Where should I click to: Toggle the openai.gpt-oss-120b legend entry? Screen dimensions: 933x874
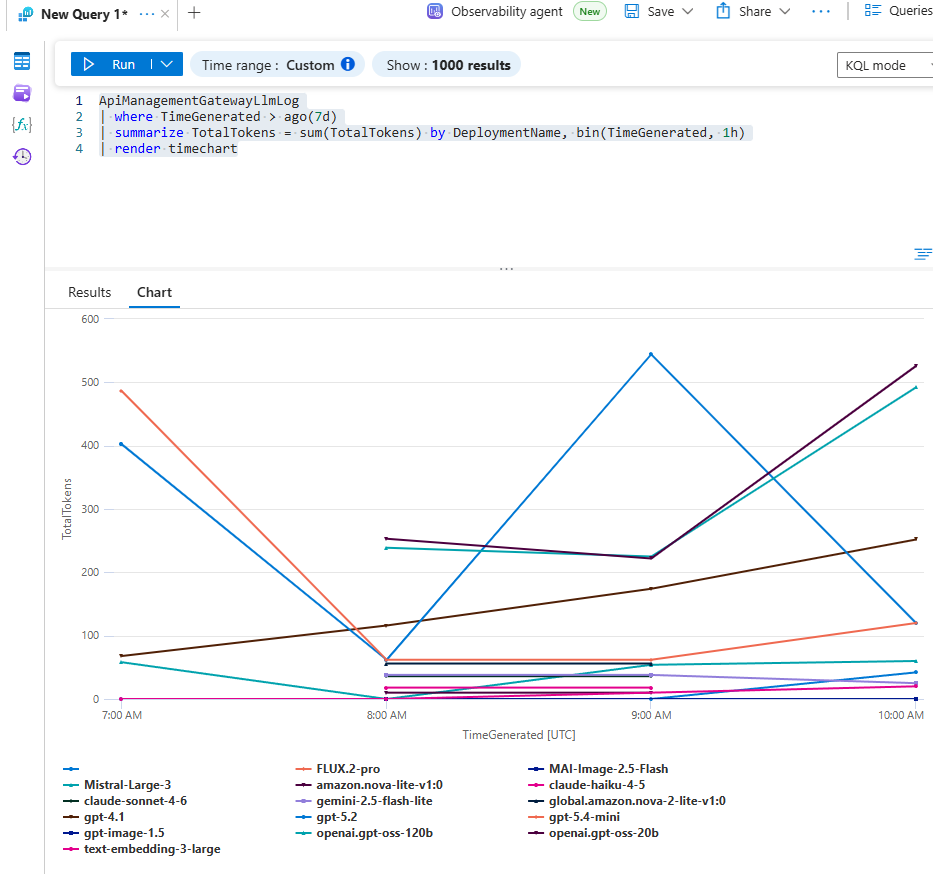[x=364, y=834]
